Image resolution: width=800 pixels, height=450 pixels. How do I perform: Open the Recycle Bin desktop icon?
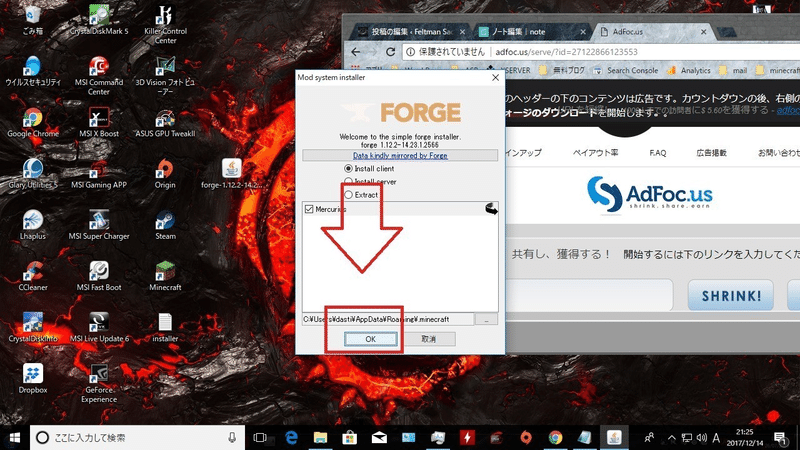(32, 19)
